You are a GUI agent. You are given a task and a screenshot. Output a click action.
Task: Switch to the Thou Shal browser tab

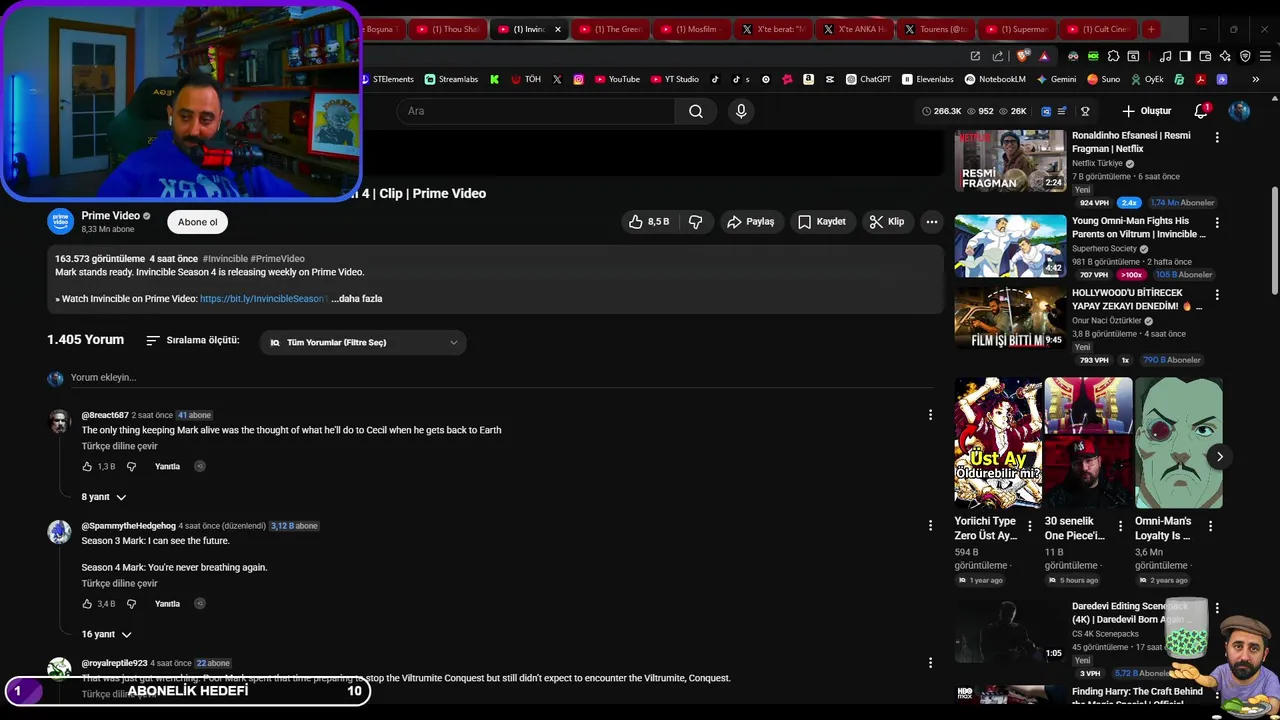(x=448, y=29)
